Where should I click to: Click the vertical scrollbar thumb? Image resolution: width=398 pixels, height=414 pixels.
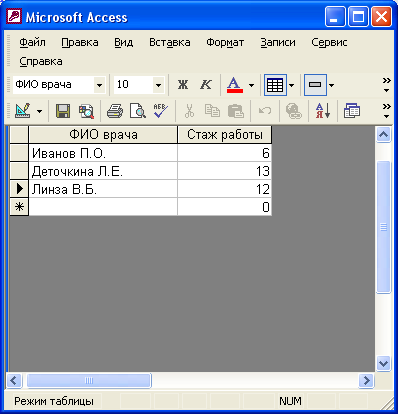[x=383, y=227]
